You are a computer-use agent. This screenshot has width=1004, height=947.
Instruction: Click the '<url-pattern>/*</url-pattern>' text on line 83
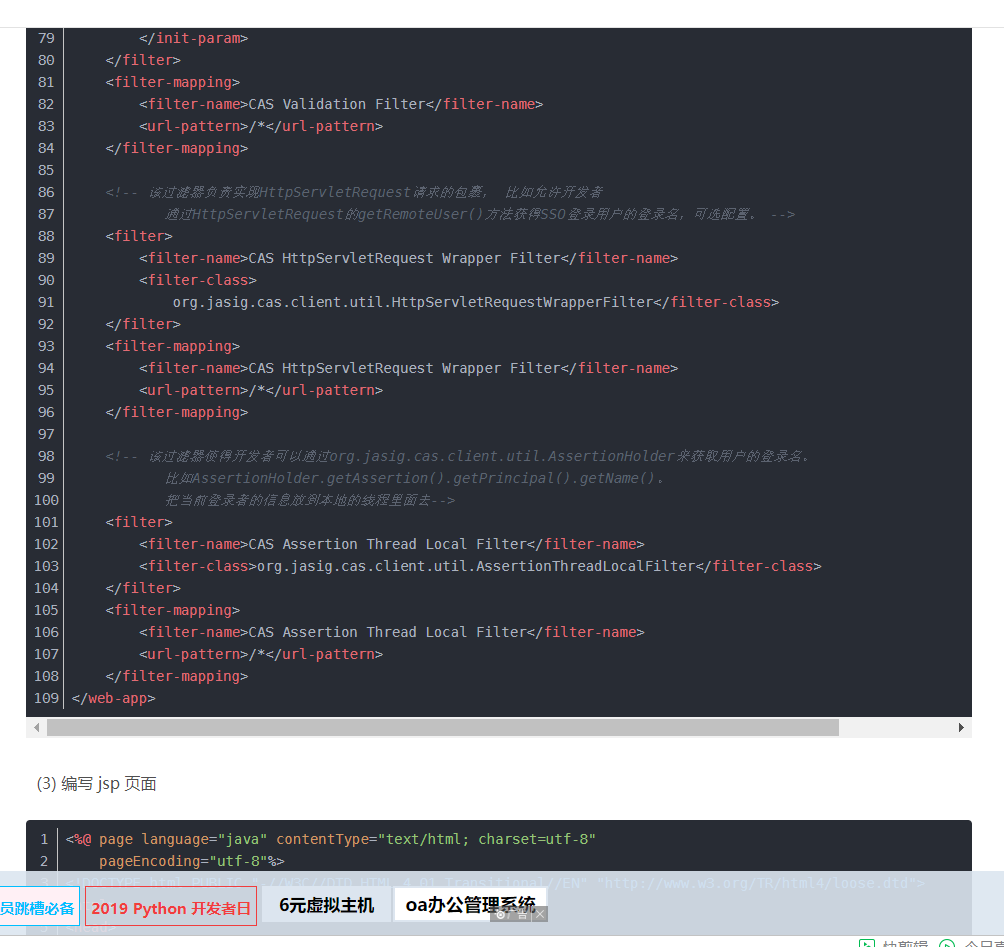click(x=261, y=126)
